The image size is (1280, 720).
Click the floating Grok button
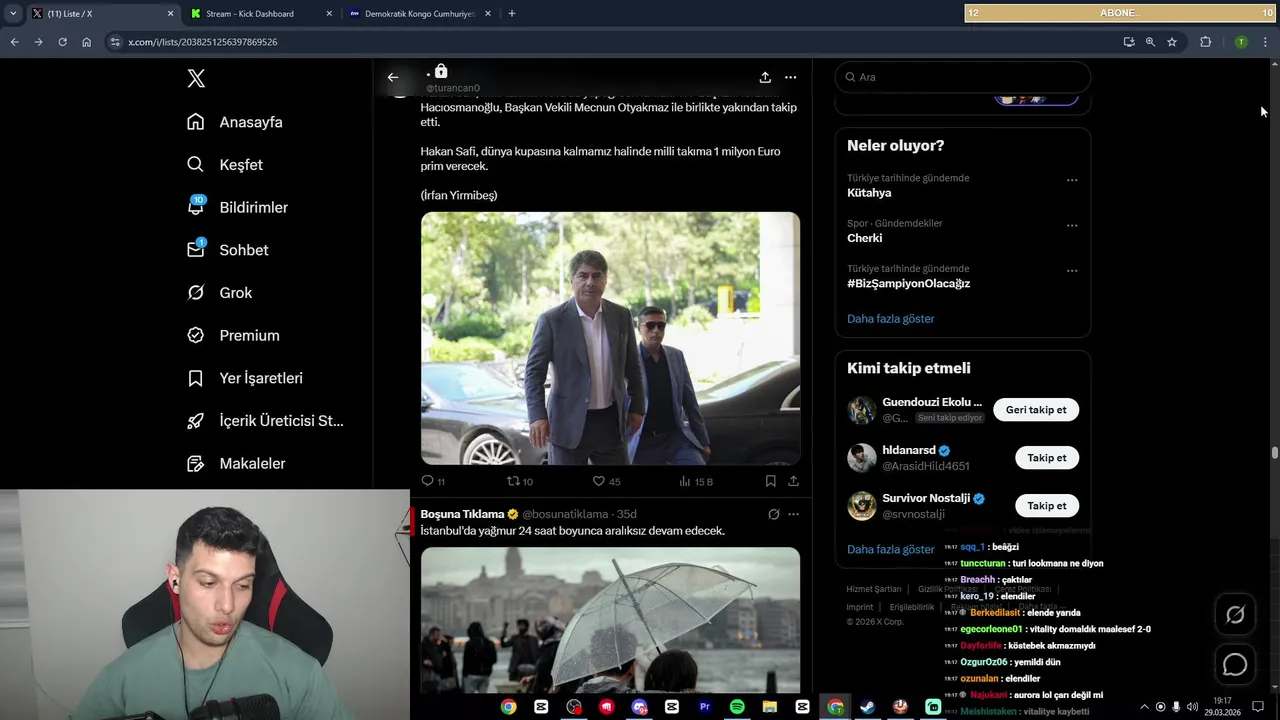tap(1235, 615)
